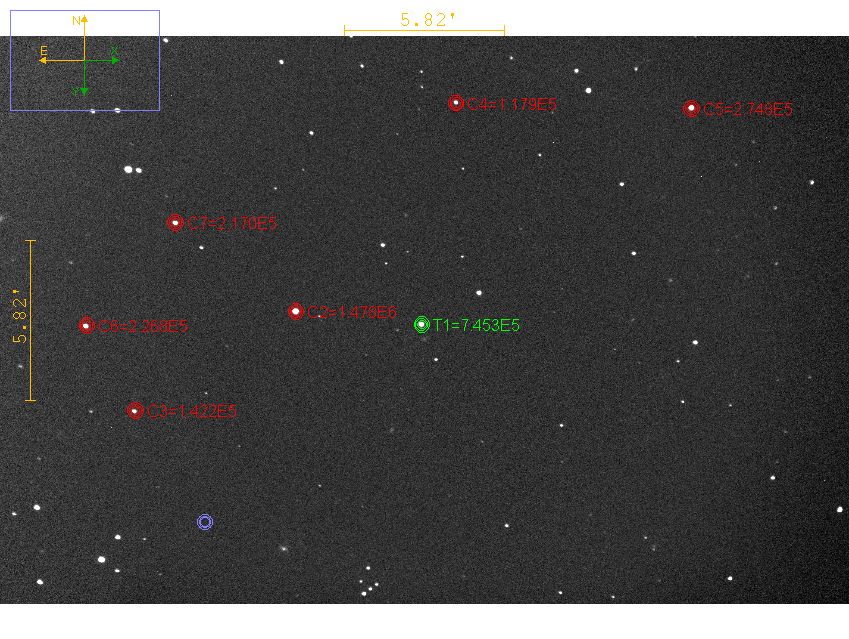Click the C4 flux value text

coord(511,104)
